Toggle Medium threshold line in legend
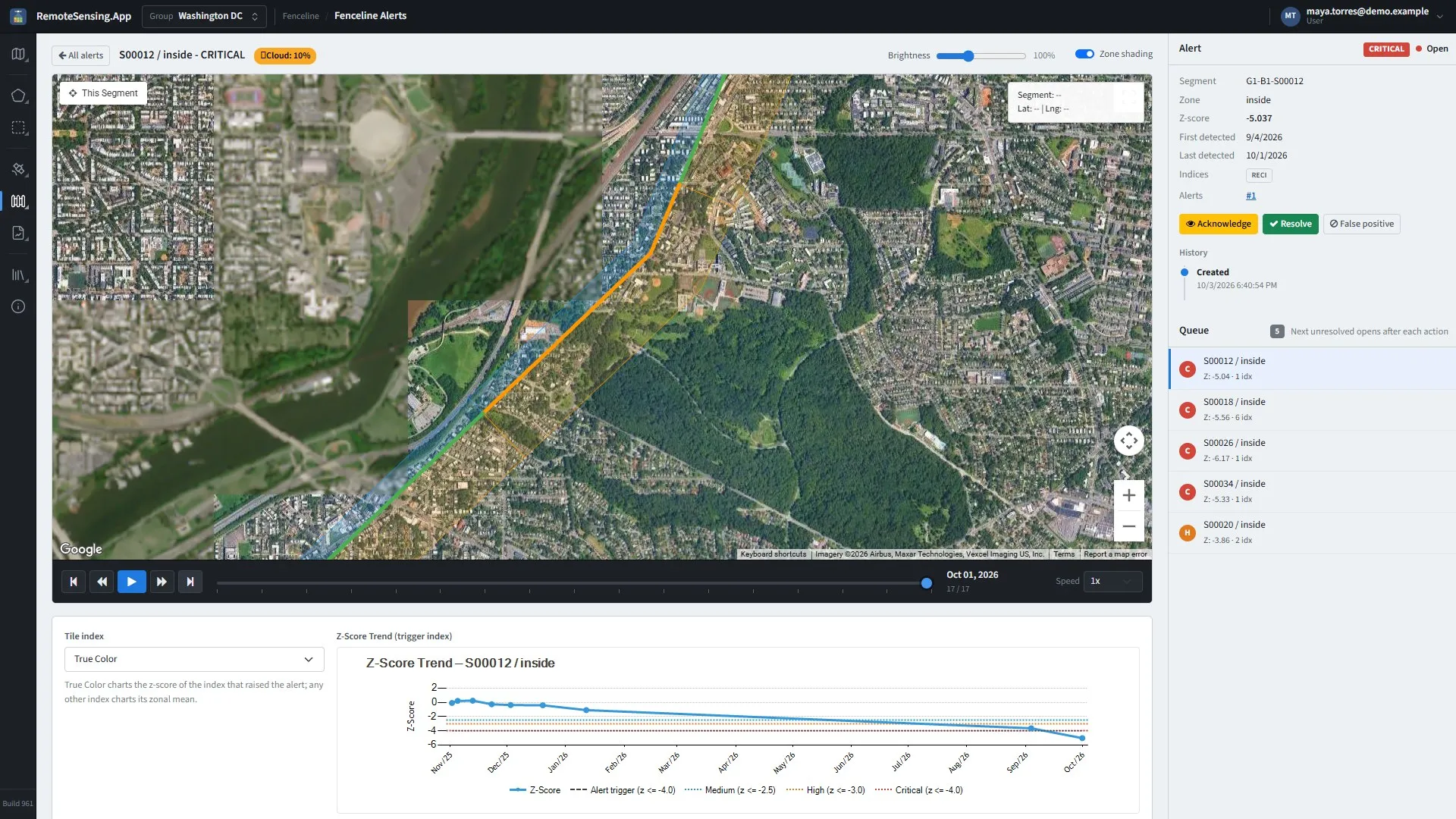1456x819 pixels. (730, 790)
